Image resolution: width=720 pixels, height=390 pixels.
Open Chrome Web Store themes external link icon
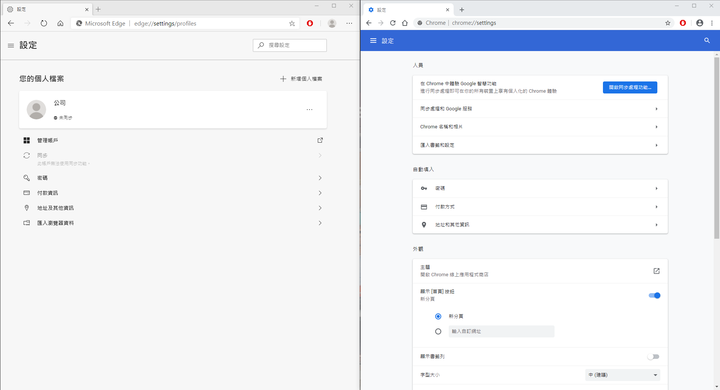coord(657,271)
